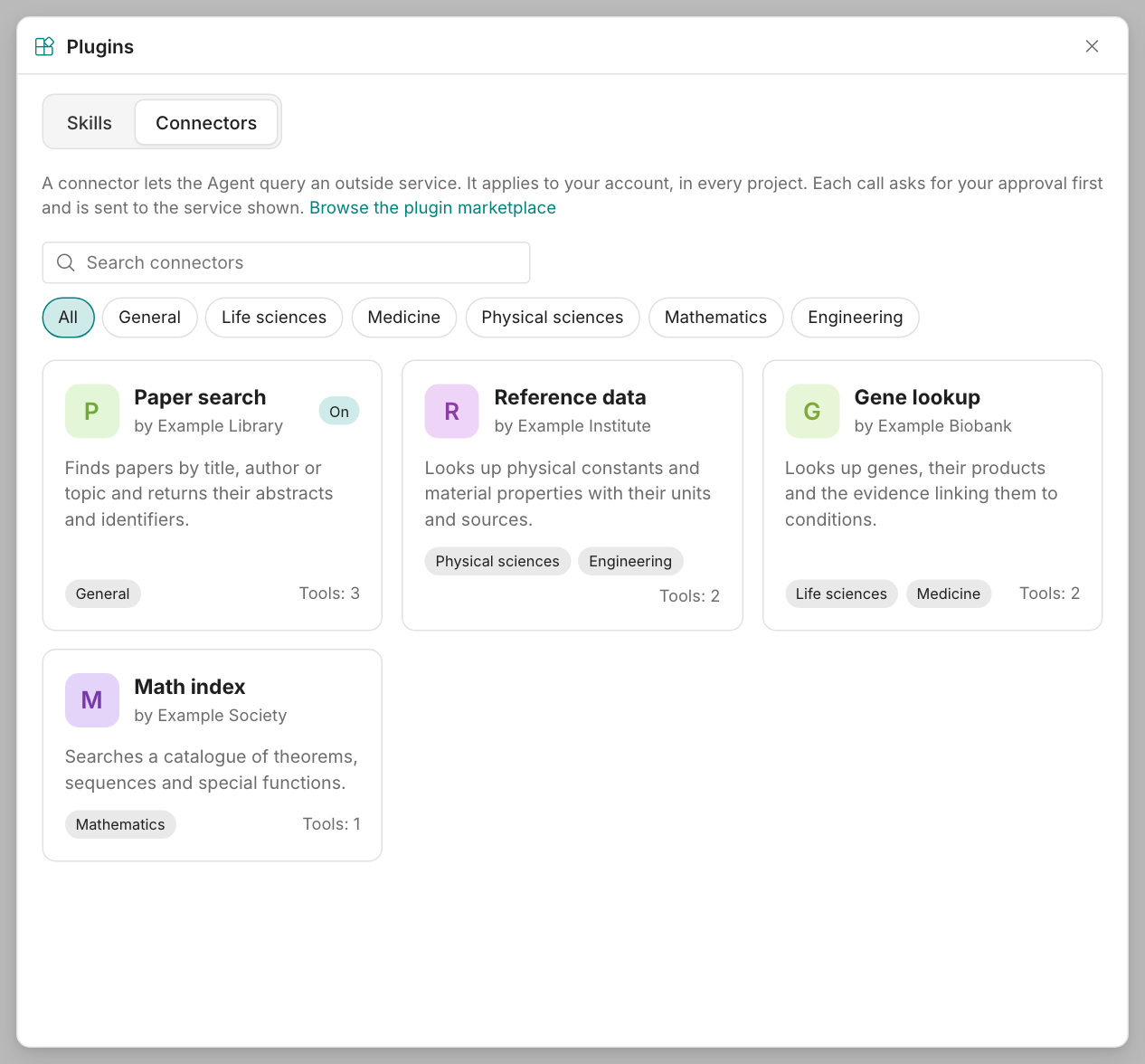Click the Math index M icon
The image size is (1145, 1064).
[91, 699]
